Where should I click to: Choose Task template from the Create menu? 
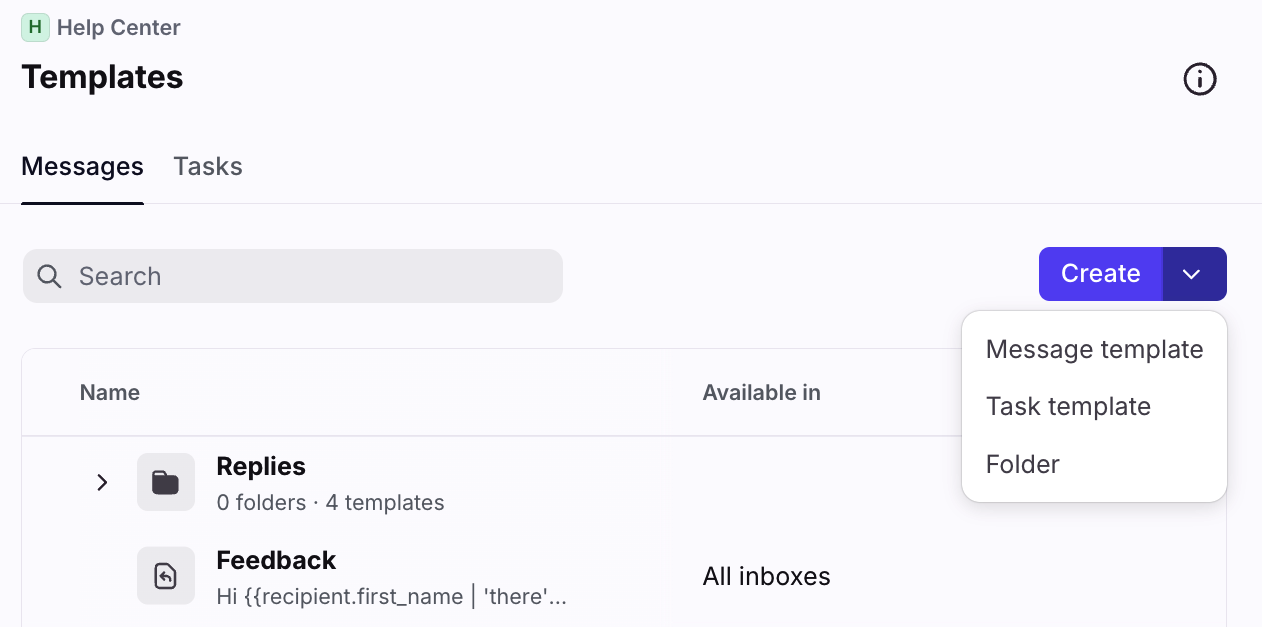1068,406
